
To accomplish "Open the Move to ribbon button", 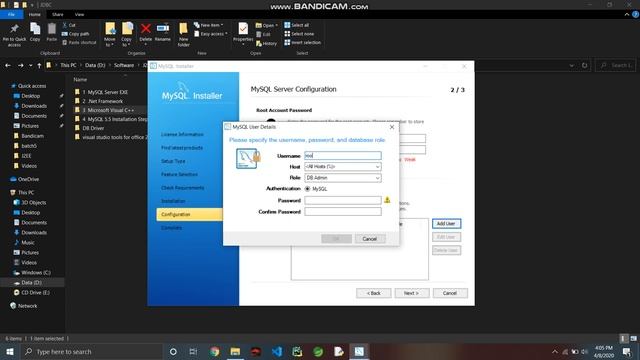I will coord(110,34).
